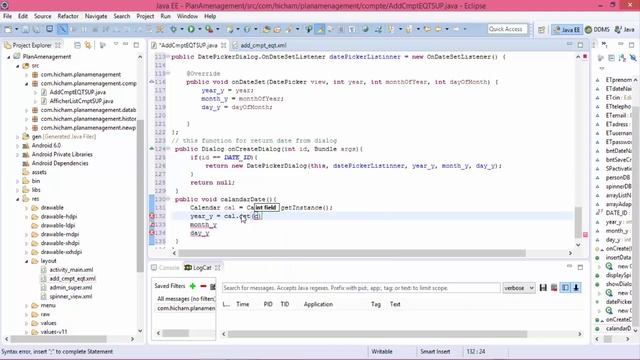The image size is (640, 360).
Task: Open the Run button dropdown arrow
Action: click(200, 29)
